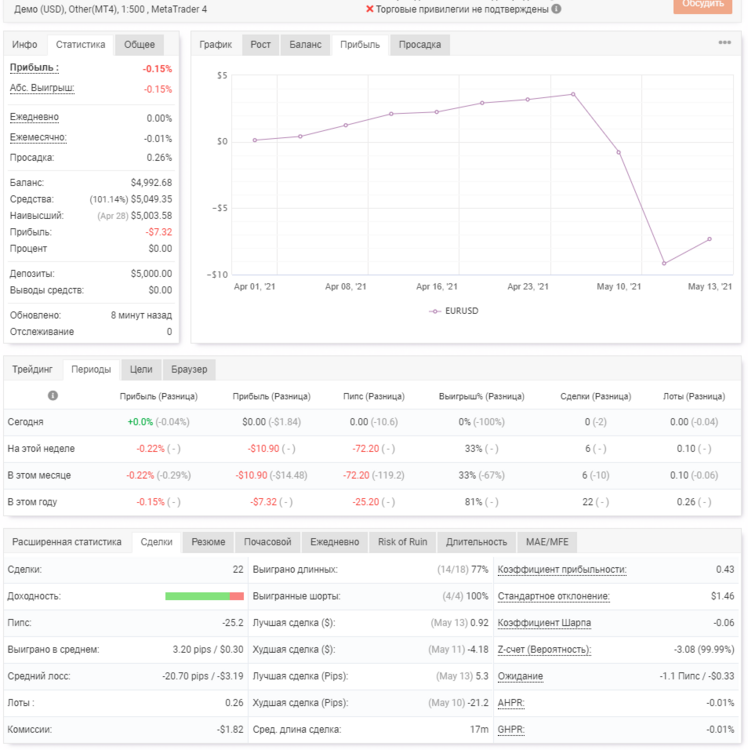Open the Длительность tab

[x=476, y=542]
